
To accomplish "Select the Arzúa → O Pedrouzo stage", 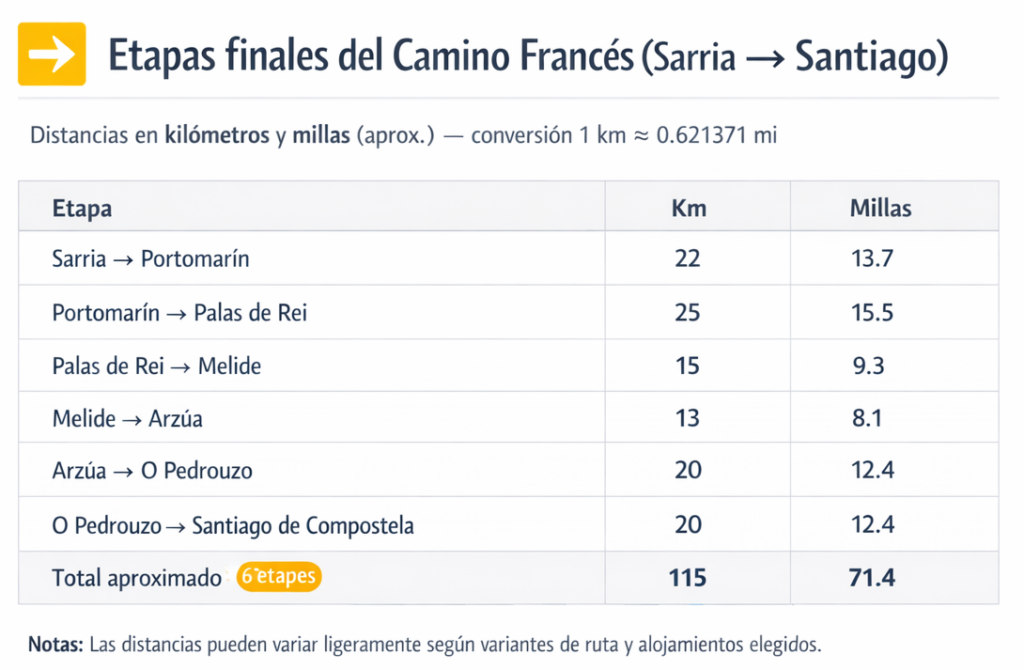I will (x=152, y=471).
